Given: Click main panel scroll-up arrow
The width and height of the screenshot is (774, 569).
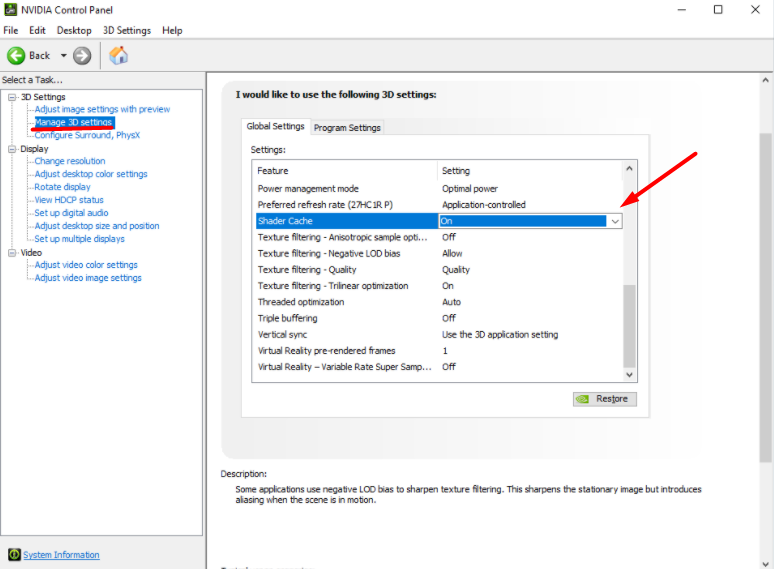Looking at the screenshot, I should [766, 80].
